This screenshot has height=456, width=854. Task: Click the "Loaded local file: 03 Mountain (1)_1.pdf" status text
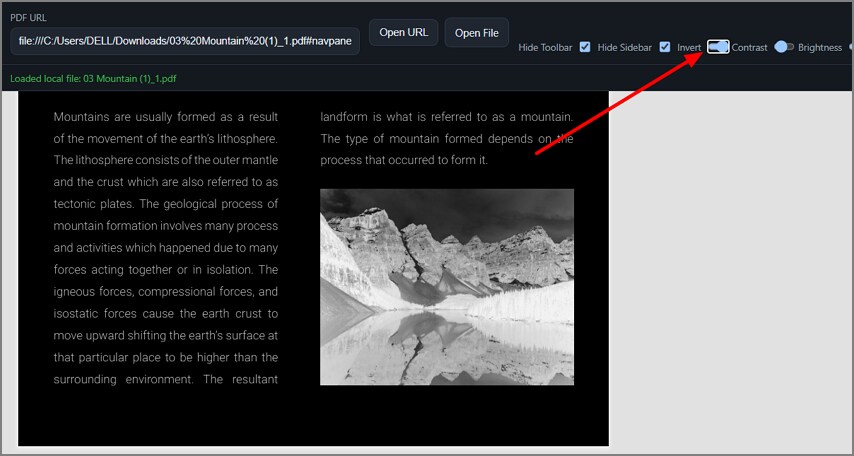coord(93,78)
